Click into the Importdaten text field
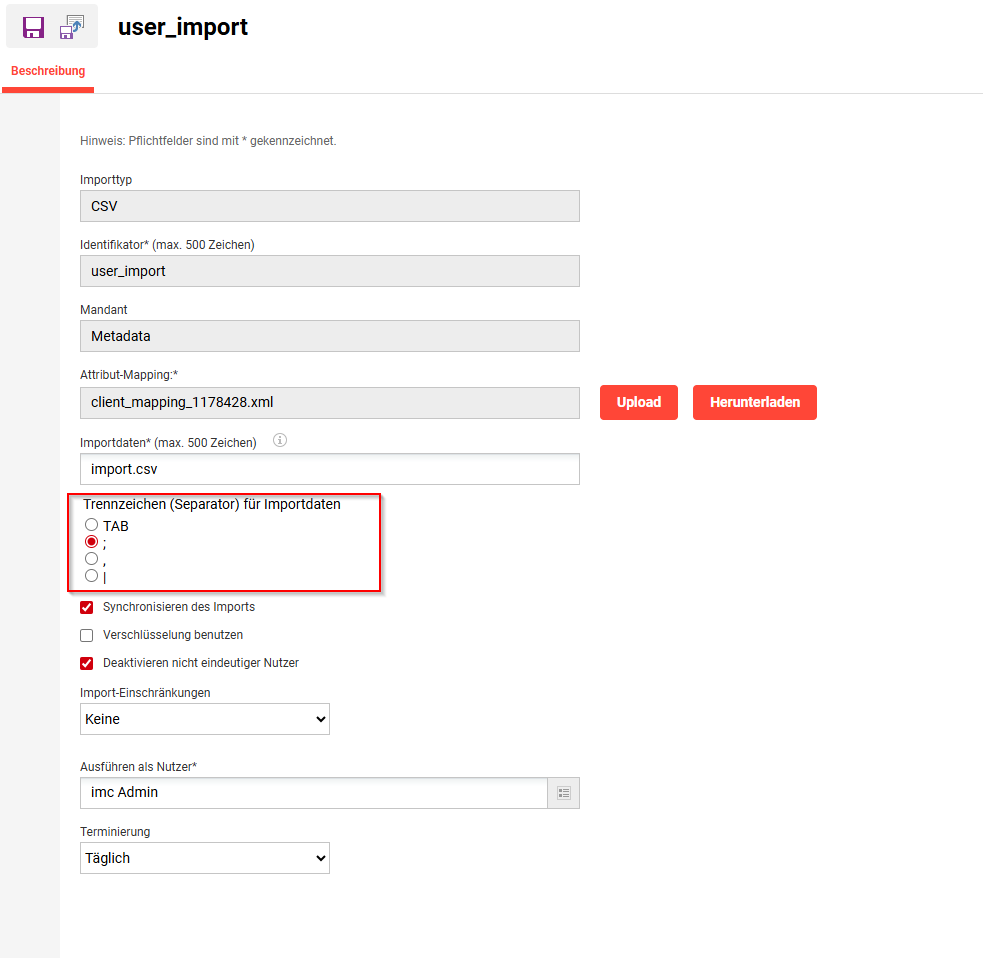 [329, 469]
